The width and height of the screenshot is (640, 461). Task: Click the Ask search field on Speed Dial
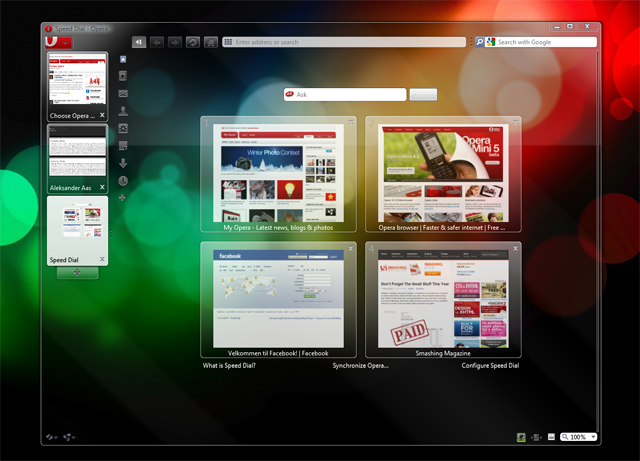[x=345, y=94]
